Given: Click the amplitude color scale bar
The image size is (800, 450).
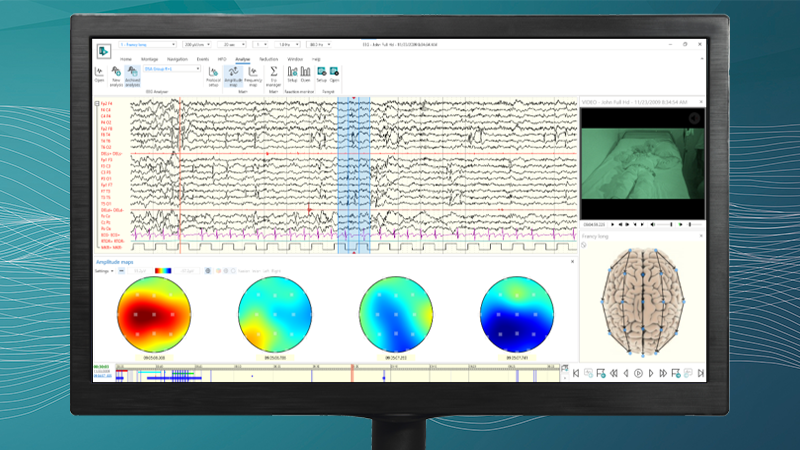Looking at the screenshot, I should pyautogui.click(x=163, y=271).
